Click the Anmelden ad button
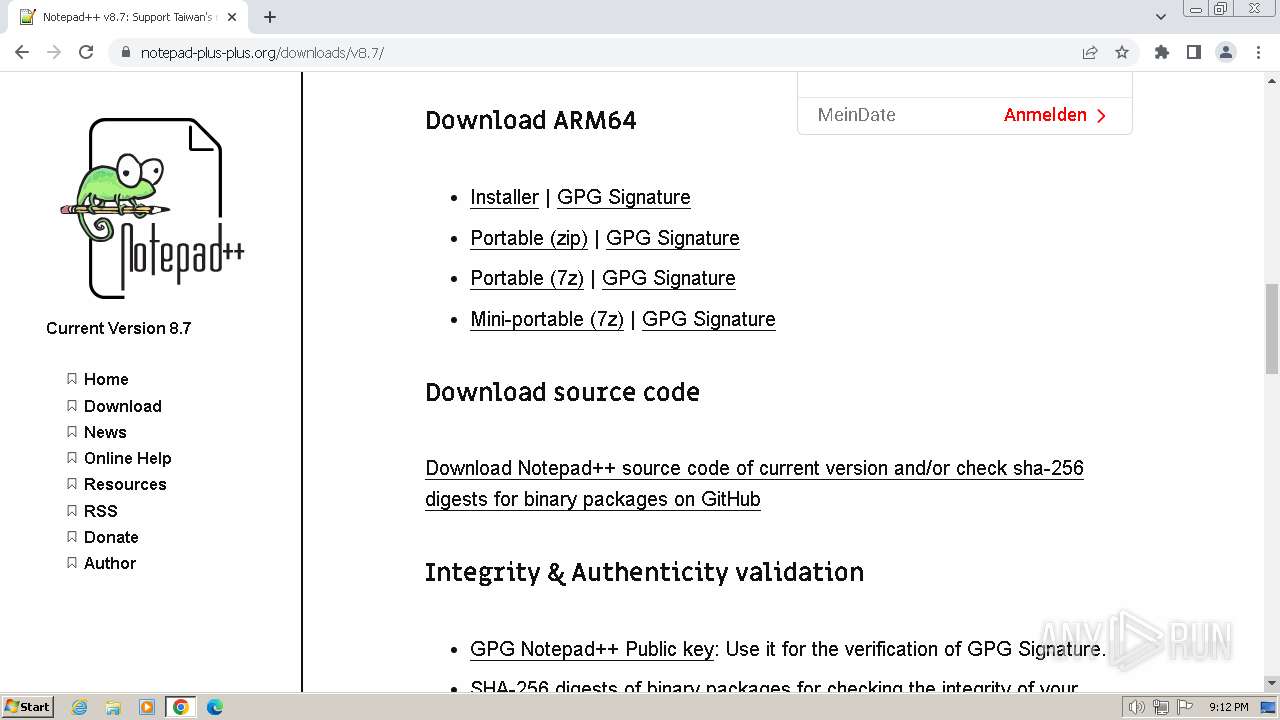 tap(1055, 115)
